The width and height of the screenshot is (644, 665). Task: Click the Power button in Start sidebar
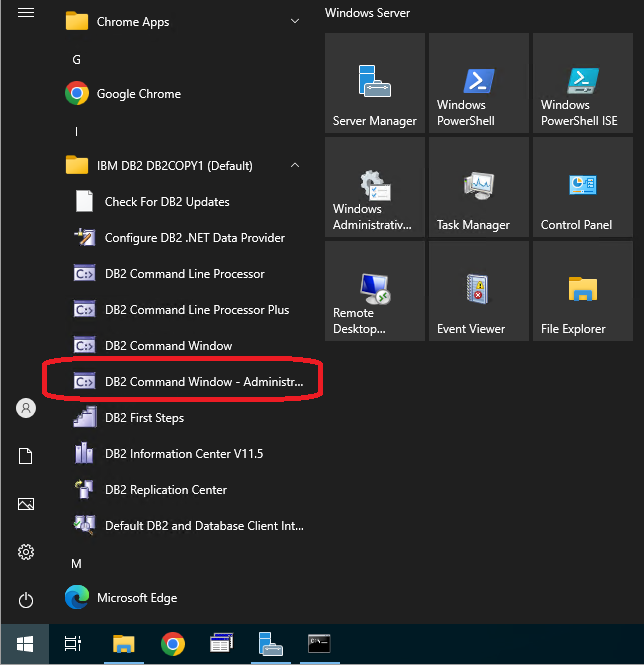26,600
